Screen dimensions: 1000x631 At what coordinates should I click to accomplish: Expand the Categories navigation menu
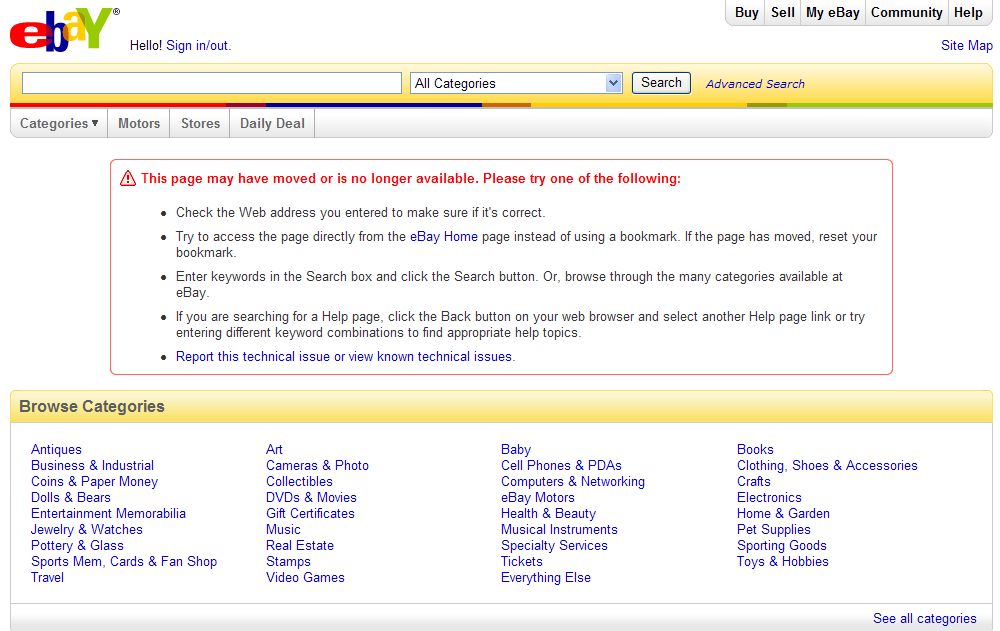pos(59,124)
